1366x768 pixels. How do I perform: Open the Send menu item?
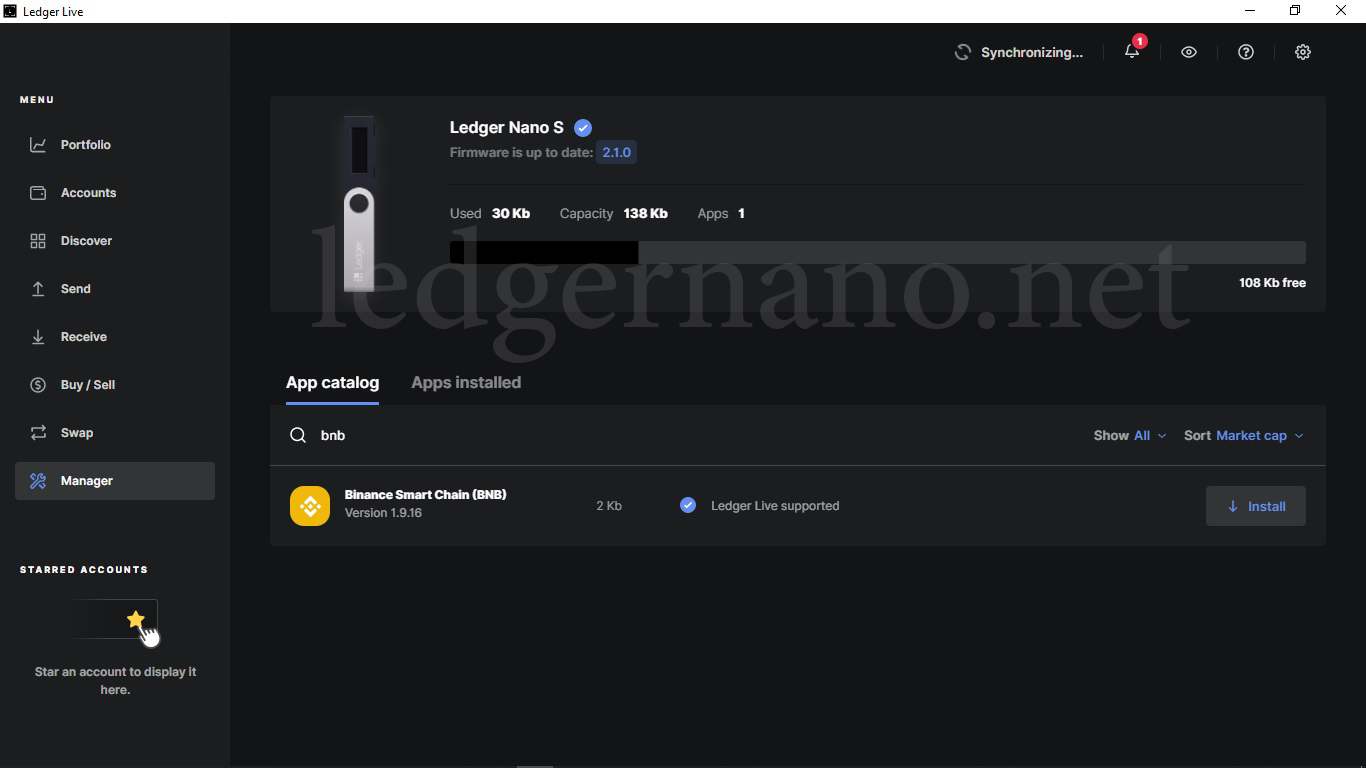[115, 289]
